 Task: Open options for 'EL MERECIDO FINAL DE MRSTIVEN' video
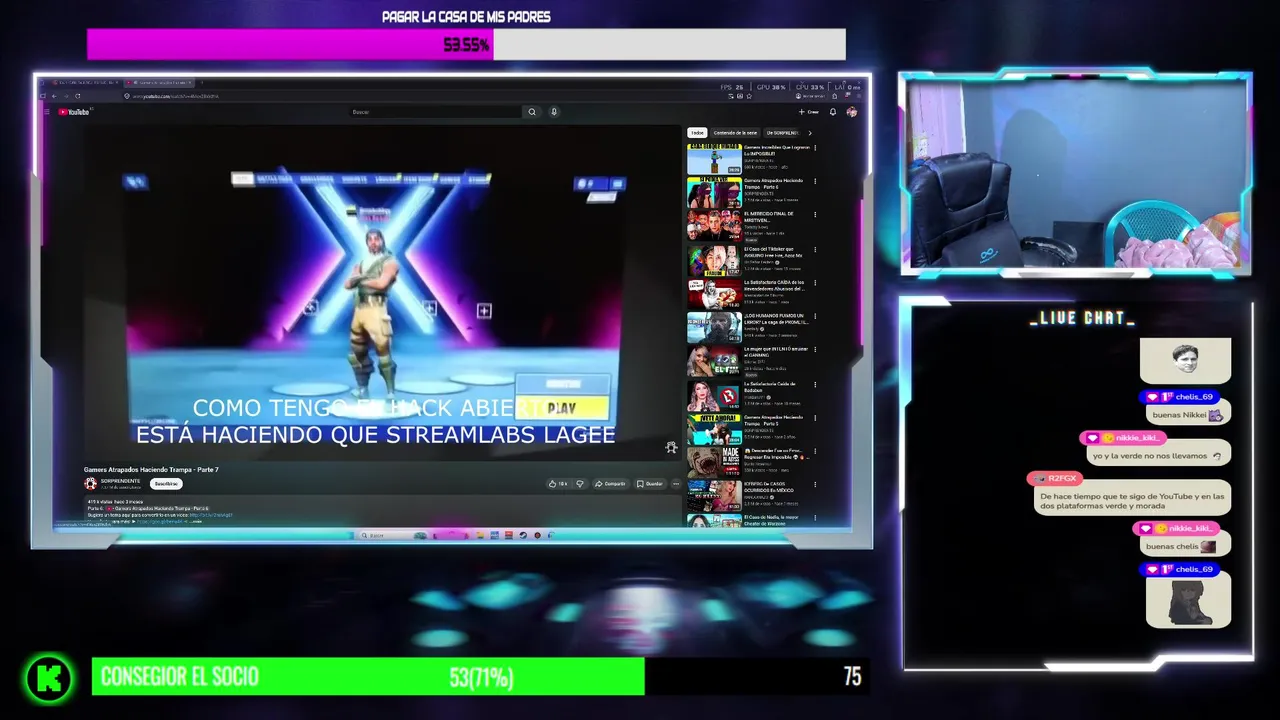(815, 214)
